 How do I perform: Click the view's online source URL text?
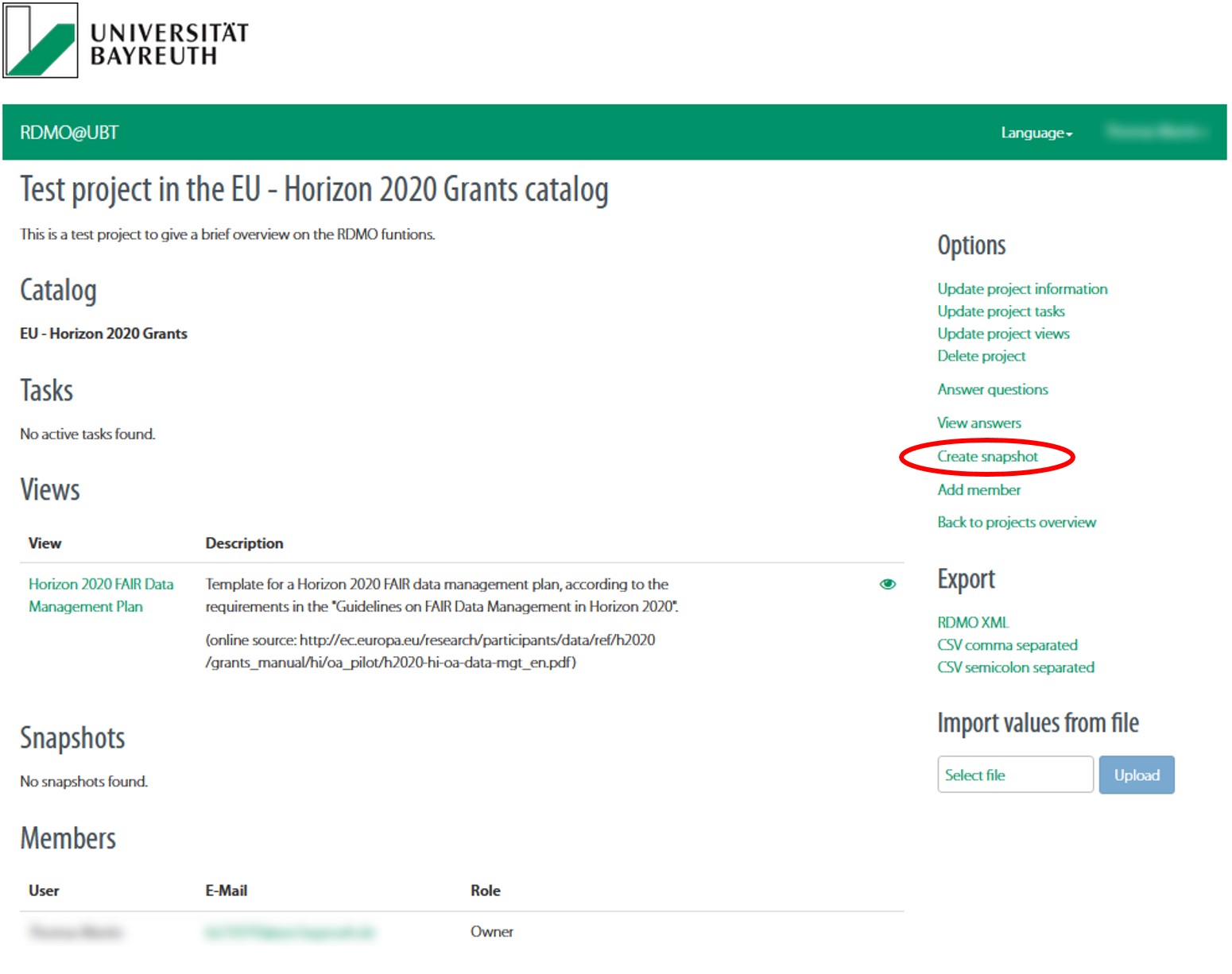(430, 651)
